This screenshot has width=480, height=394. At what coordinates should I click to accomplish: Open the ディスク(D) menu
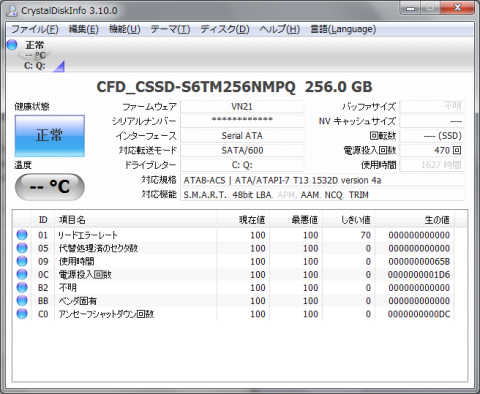(225, 29)
